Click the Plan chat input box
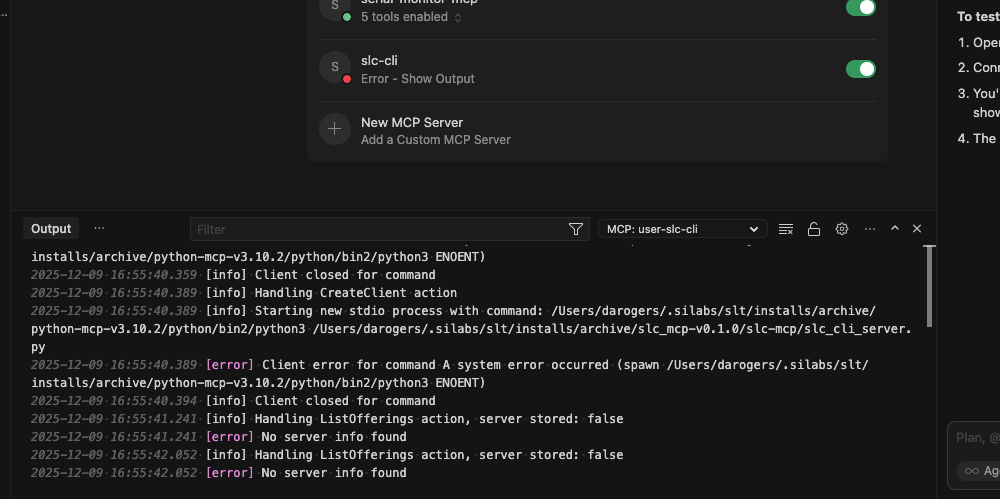1000x499 pixels. click(x=977, y=438)
